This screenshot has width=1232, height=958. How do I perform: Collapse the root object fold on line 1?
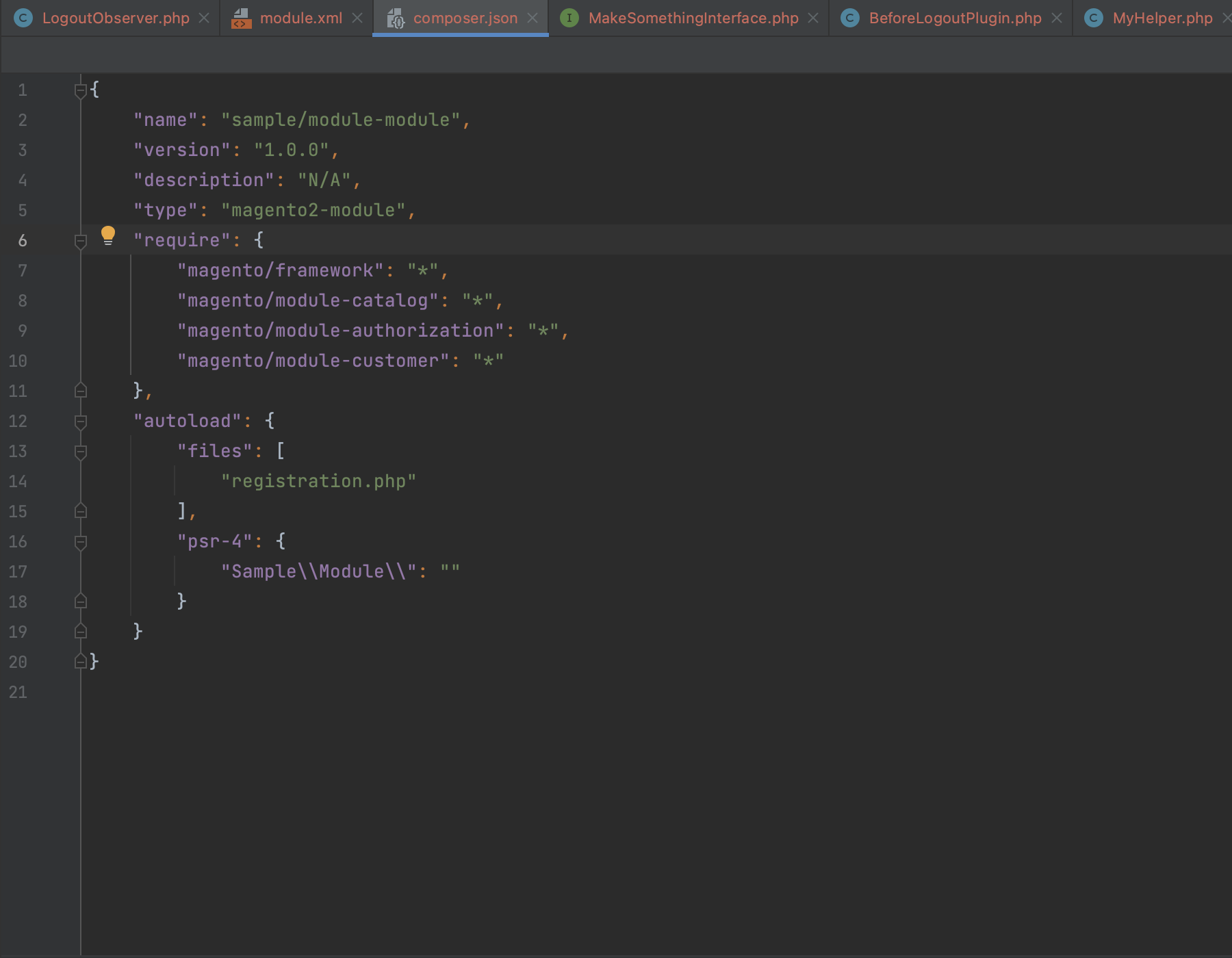(81, 90)
